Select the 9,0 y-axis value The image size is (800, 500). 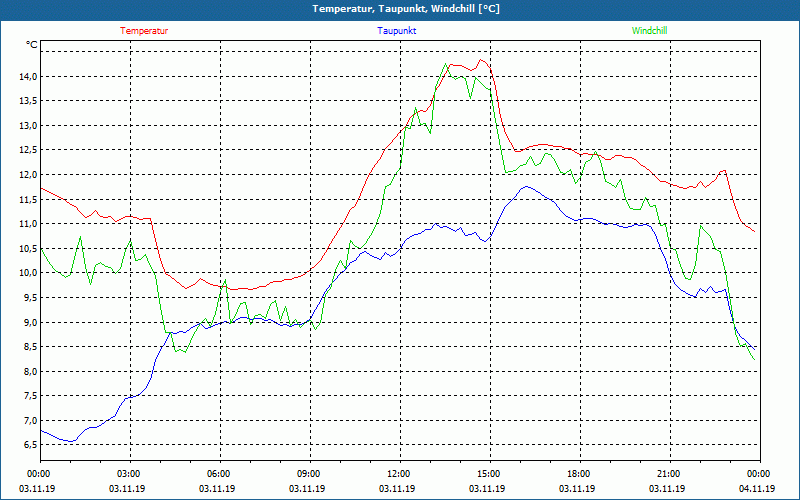click(x=30, y=322)
